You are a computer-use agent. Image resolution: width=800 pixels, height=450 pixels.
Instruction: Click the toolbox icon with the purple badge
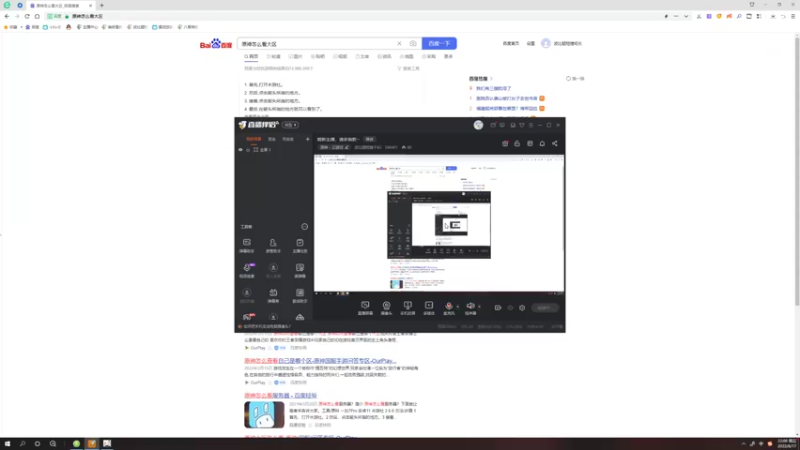(x=247, y=267)
